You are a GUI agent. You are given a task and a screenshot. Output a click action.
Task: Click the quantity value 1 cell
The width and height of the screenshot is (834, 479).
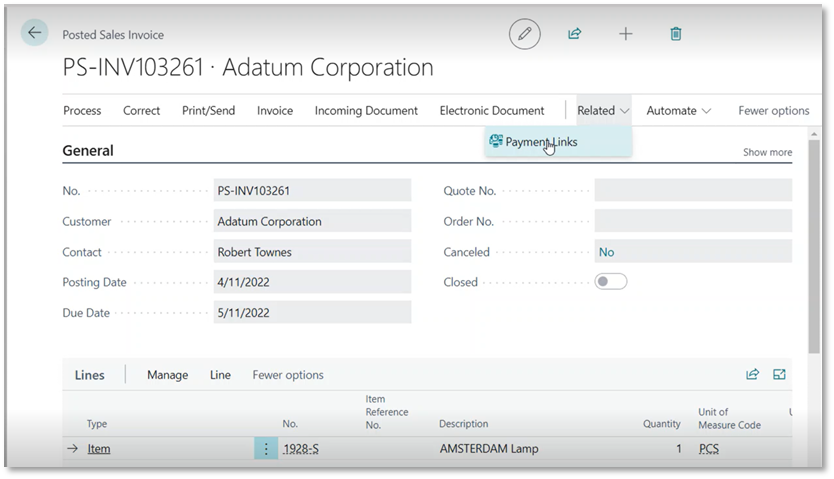coord(679,449)
